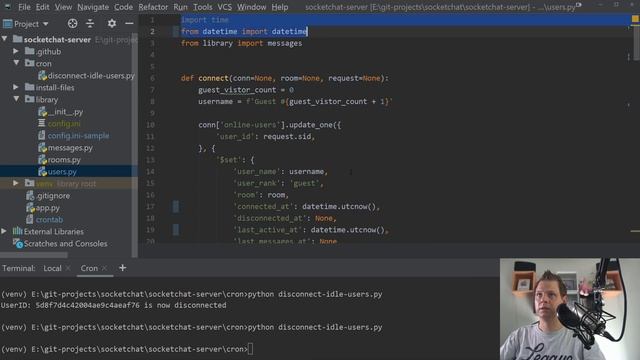Click the Python file icon of rooms.py

(x=42, y=160)
